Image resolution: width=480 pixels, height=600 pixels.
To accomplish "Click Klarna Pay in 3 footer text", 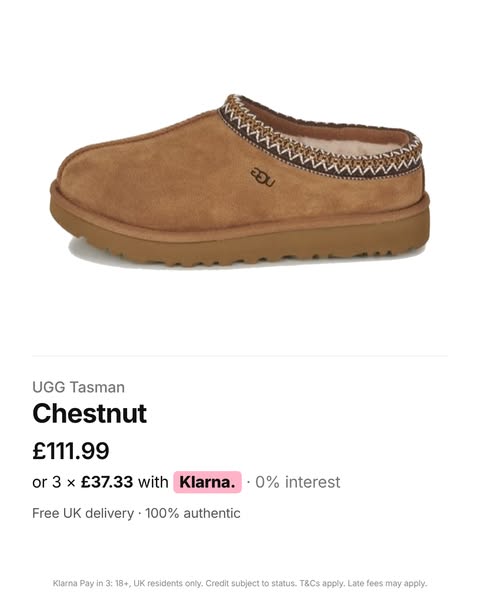I will coord(82,584).
